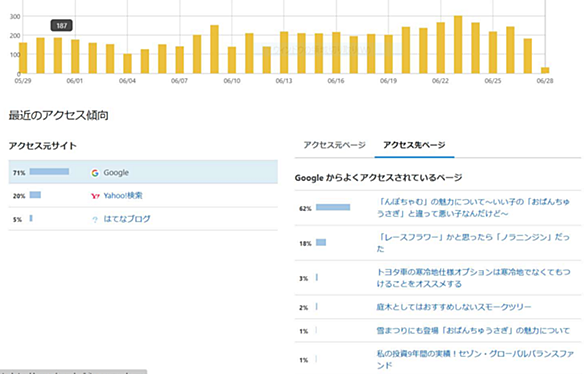
Task: Open the 「レースフラワー」 article link
Action: (x=473, y=243)
